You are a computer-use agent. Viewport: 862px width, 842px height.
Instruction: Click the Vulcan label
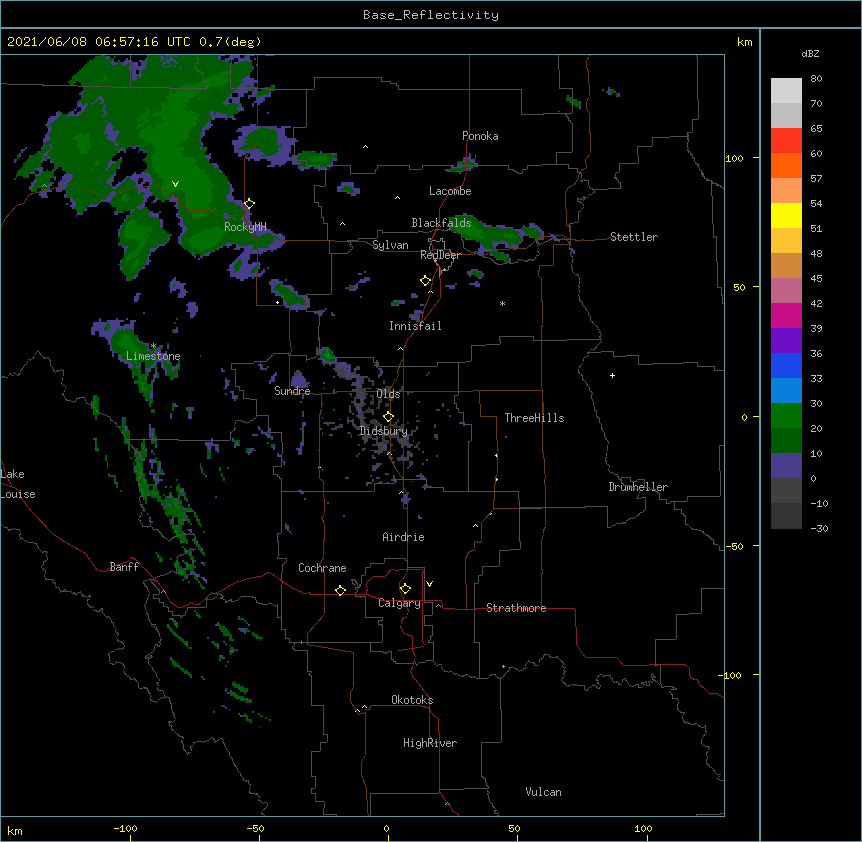tap(543, 792)
